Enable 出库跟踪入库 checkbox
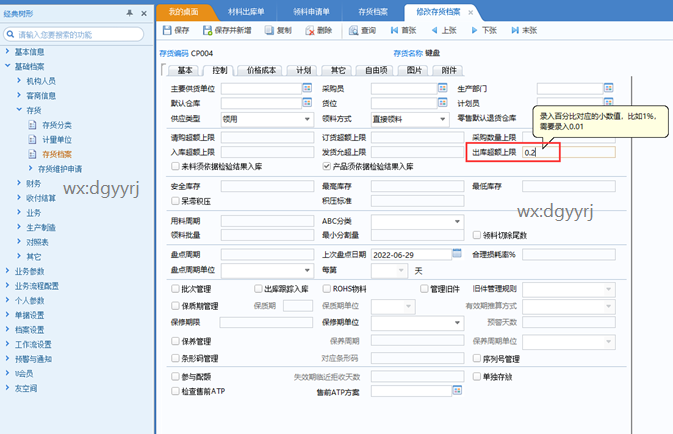This screenshot has height=434, width=673. (x=258, y=288)
